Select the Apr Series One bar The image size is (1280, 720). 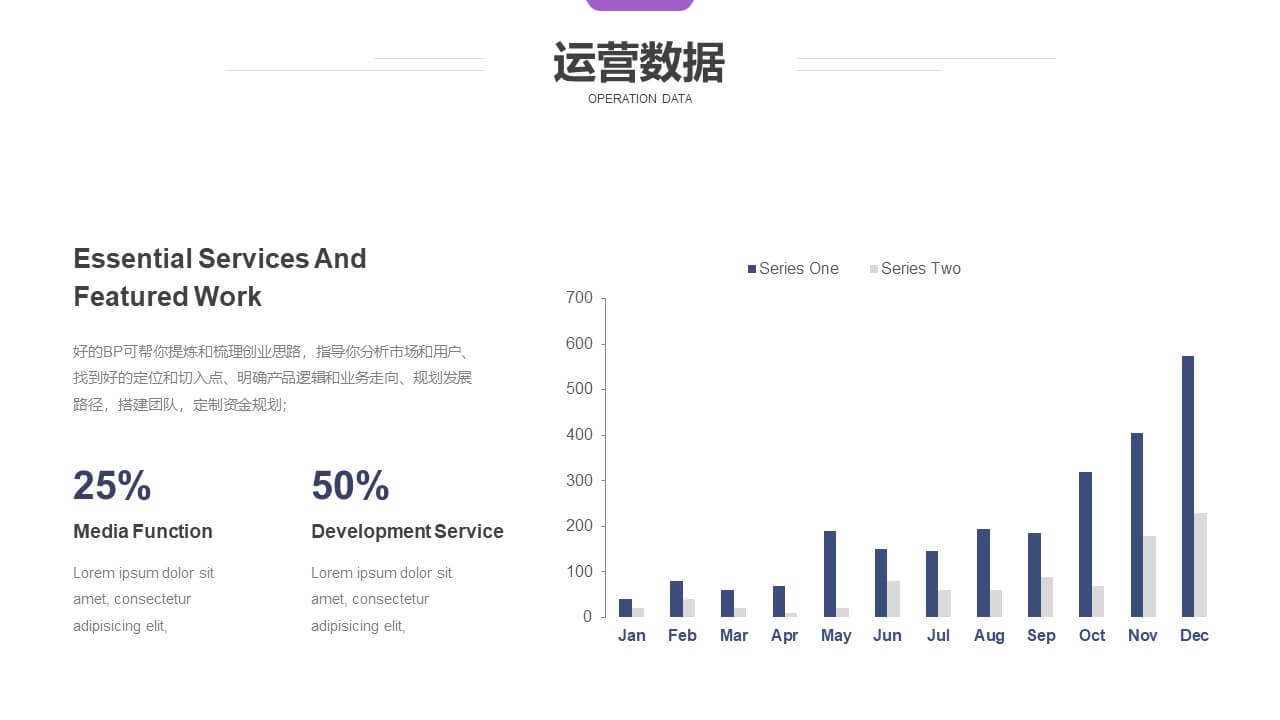(x=779, y=602)
